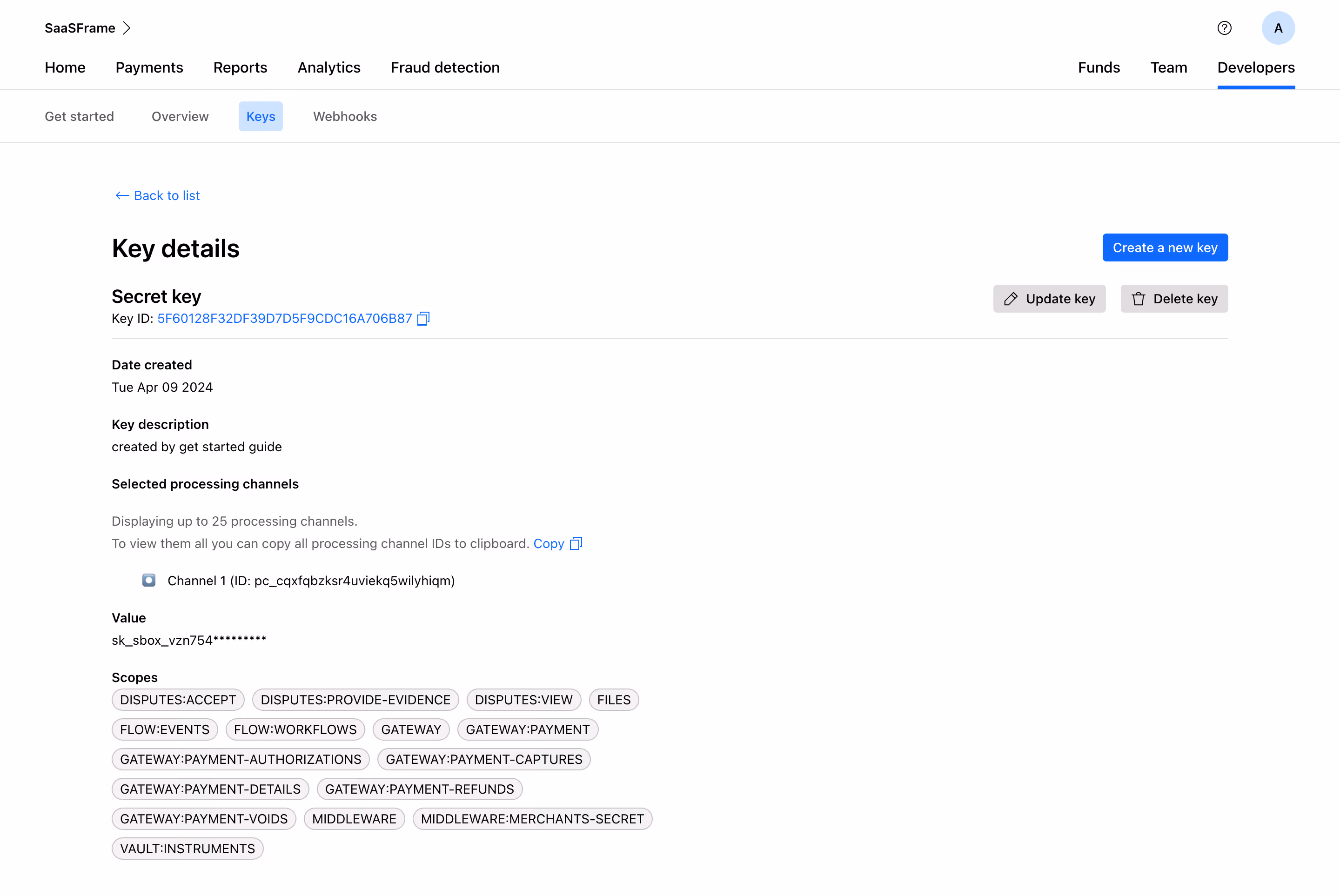Click the DISPUTES:ACCEPT scope tag
This screenshot has height=896, width=1340.
(x=178, y=700)
